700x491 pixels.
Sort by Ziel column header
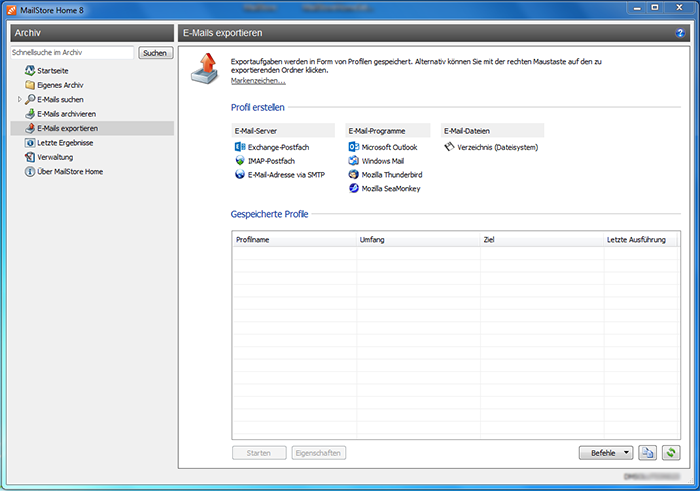[x=542, y=240]
